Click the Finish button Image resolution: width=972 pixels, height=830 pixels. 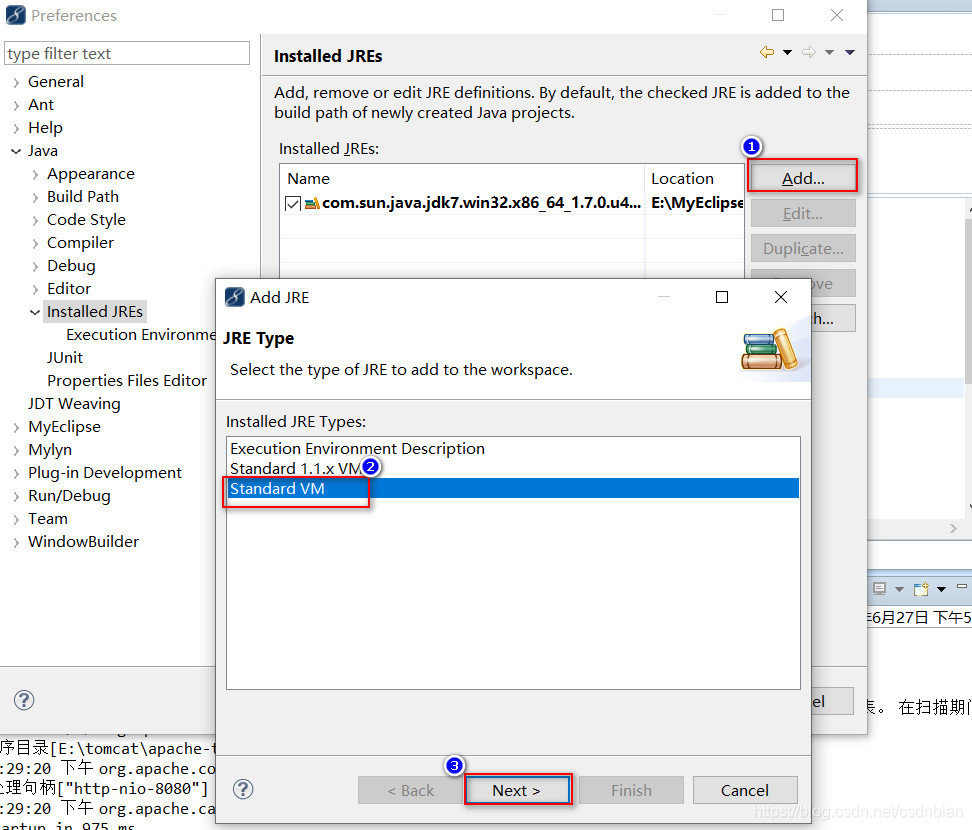coord(631,790)
